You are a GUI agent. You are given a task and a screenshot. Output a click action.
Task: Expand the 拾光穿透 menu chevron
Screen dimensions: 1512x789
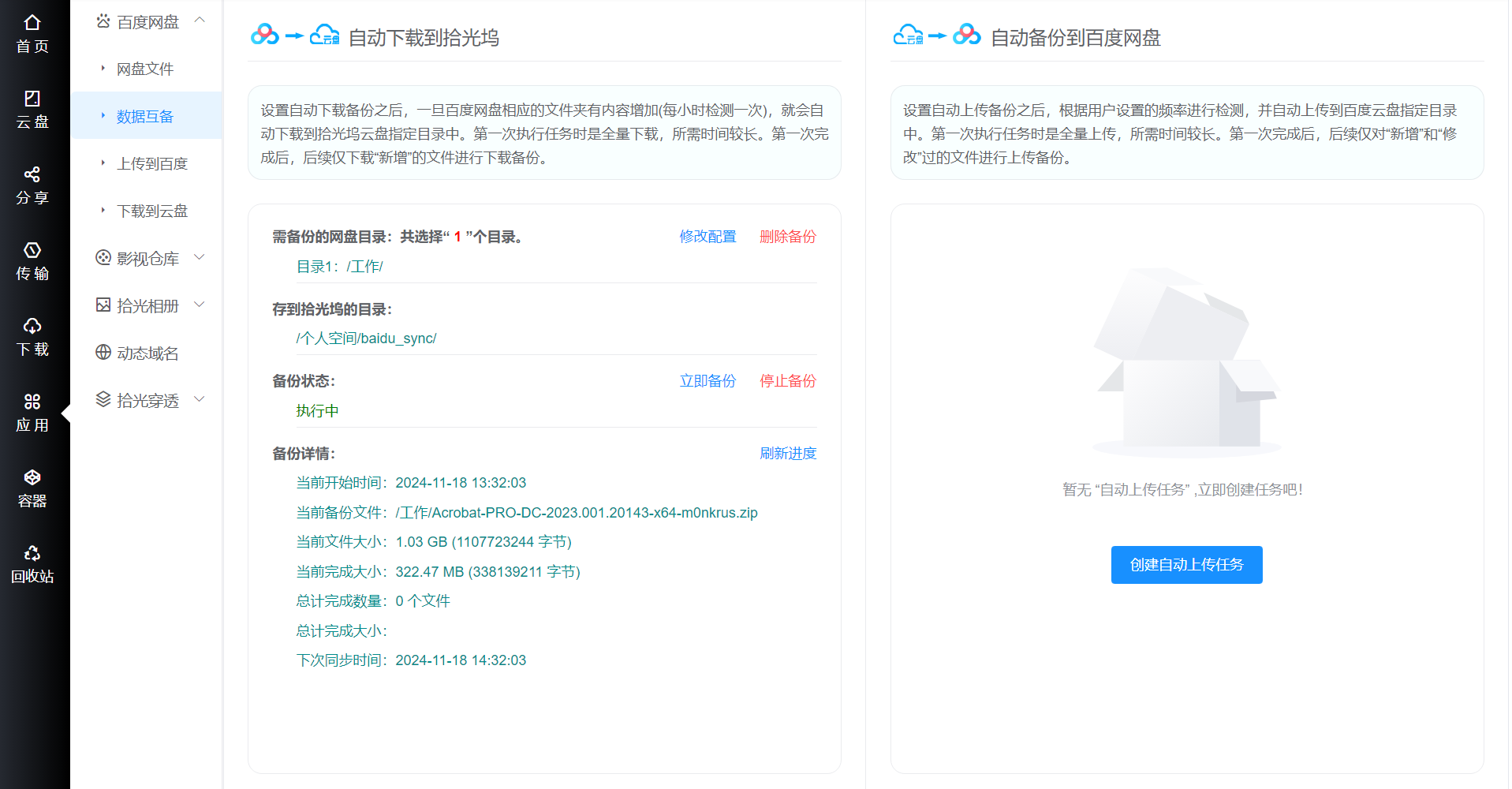pos(200,399)
